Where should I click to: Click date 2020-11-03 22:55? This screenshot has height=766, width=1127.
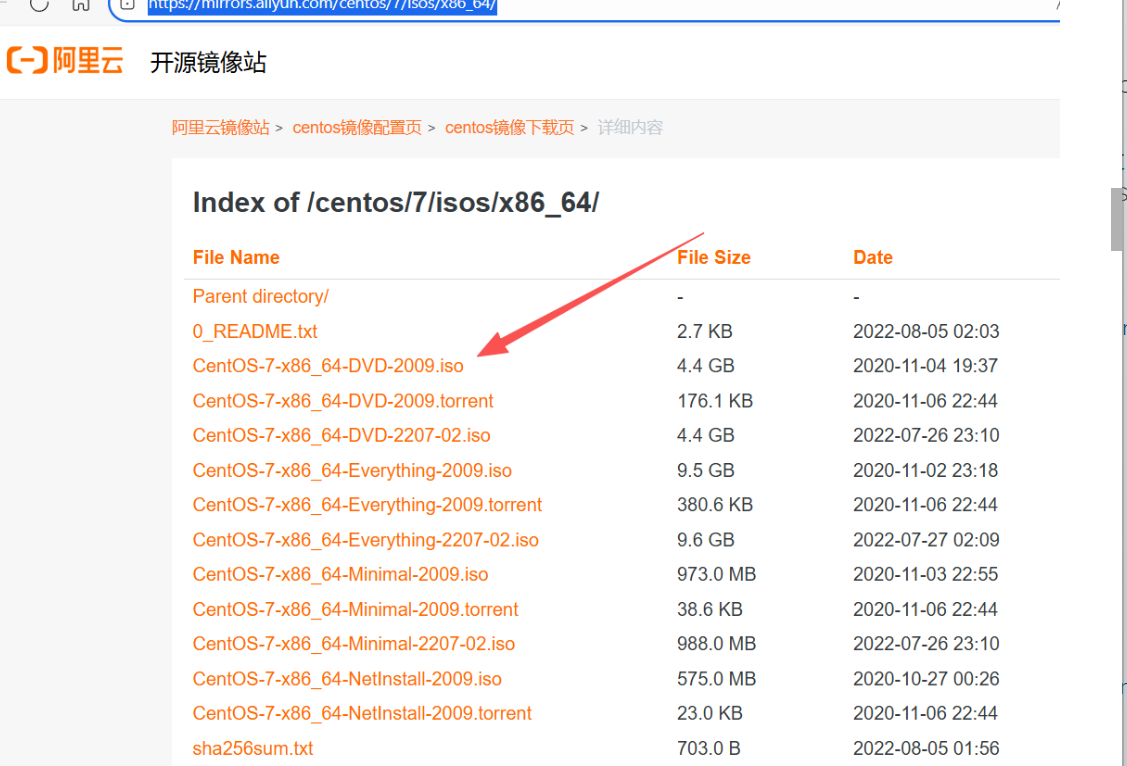[x=925, y=575]
